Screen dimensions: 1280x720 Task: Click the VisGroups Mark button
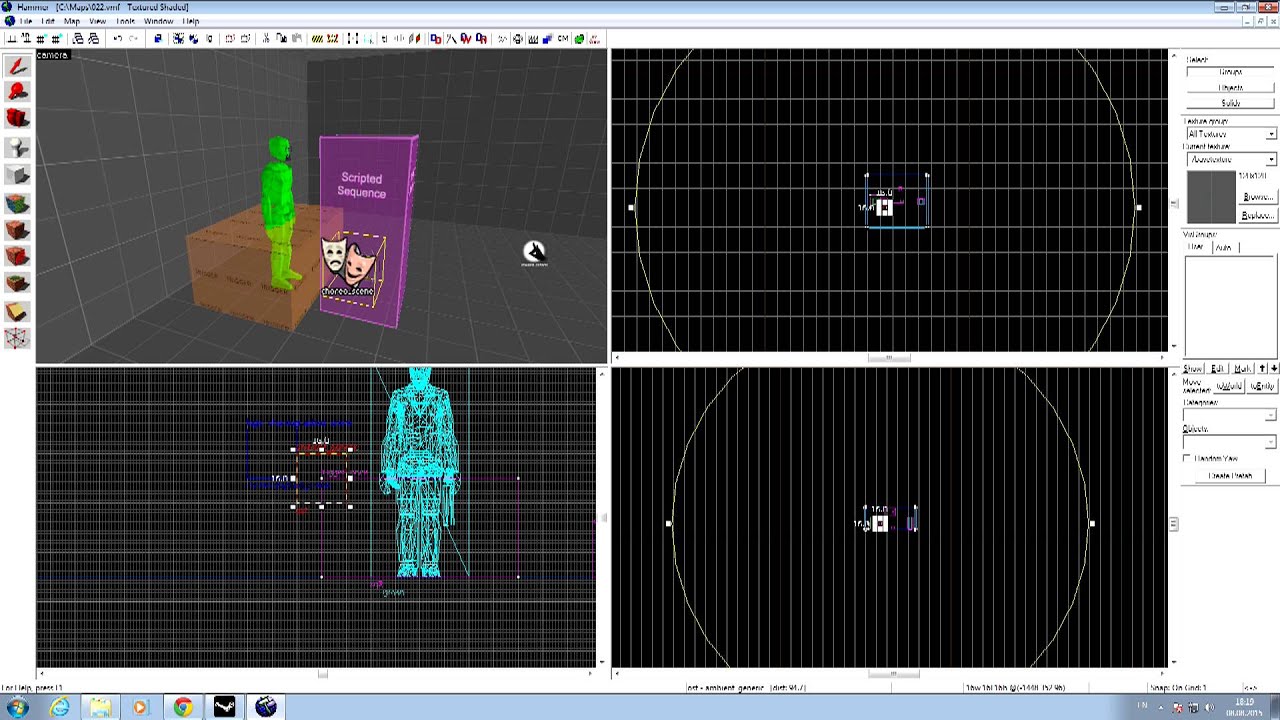1243,369
